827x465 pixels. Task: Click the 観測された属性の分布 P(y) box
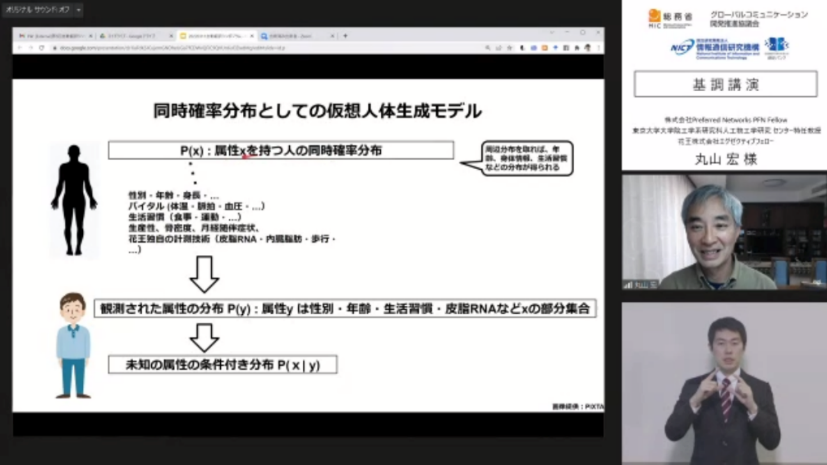[345, 308]
